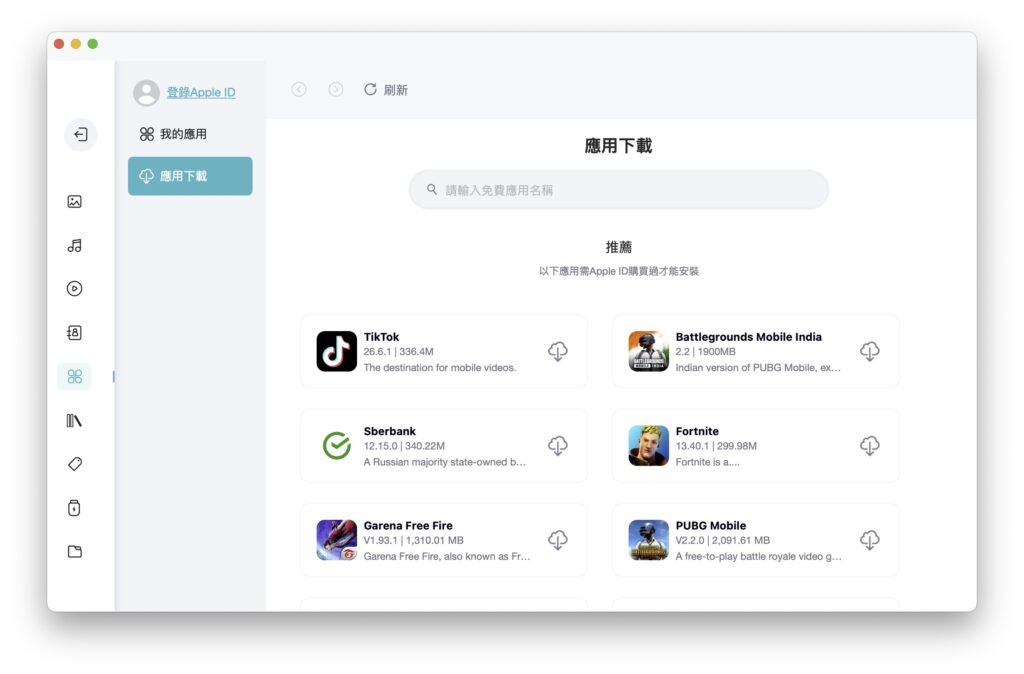Click the Garena Free Fire title
1024x674 pixels.
click(x=408, y=526)
